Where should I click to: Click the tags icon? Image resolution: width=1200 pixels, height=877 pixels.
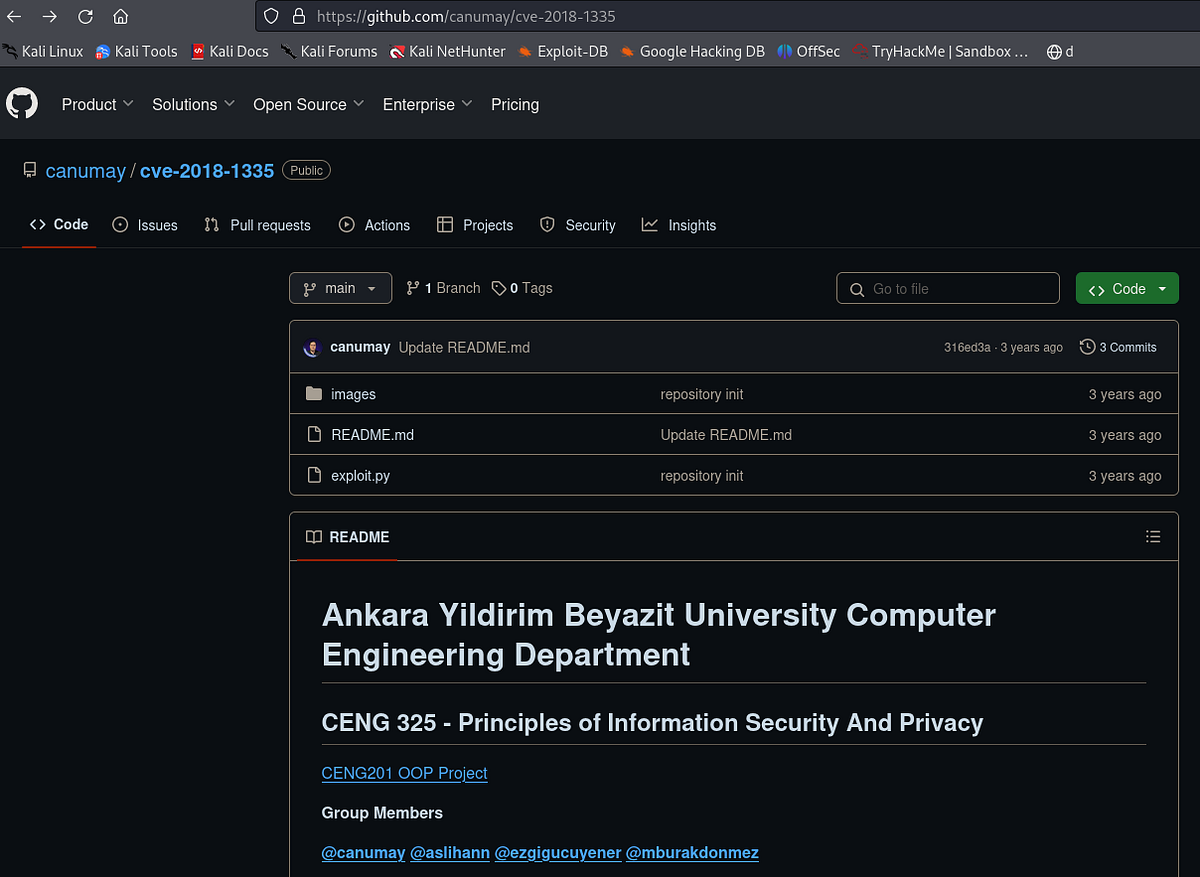tap(499, 288)
